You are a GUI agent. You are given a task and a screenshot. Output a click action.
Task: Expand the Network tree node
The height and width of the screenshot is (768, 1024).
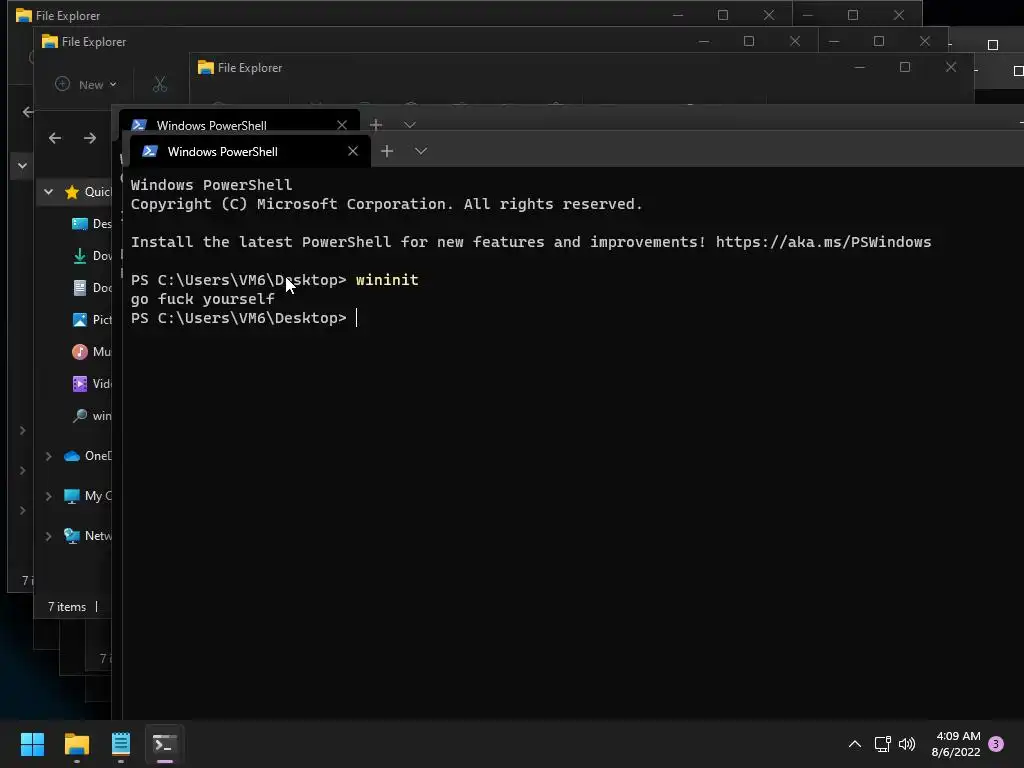pyautogui.click(x=48, y=536)
